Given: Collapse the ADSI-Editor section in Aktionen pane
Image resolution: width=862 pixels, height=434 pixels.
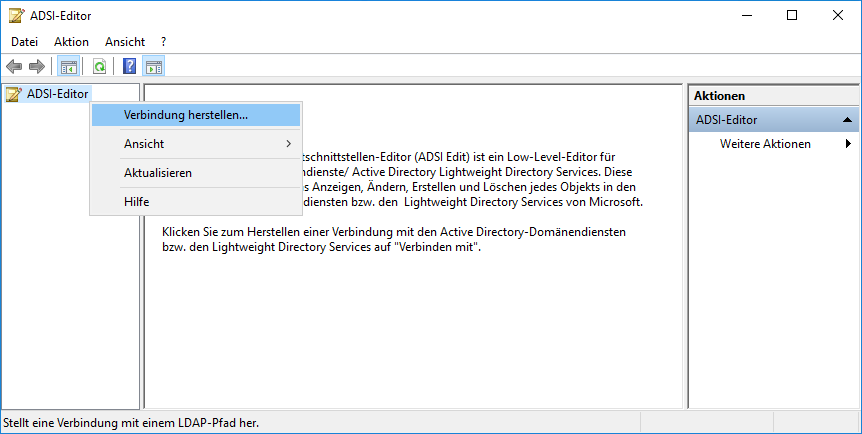Looking at the screenshot, I should [848, 120].
